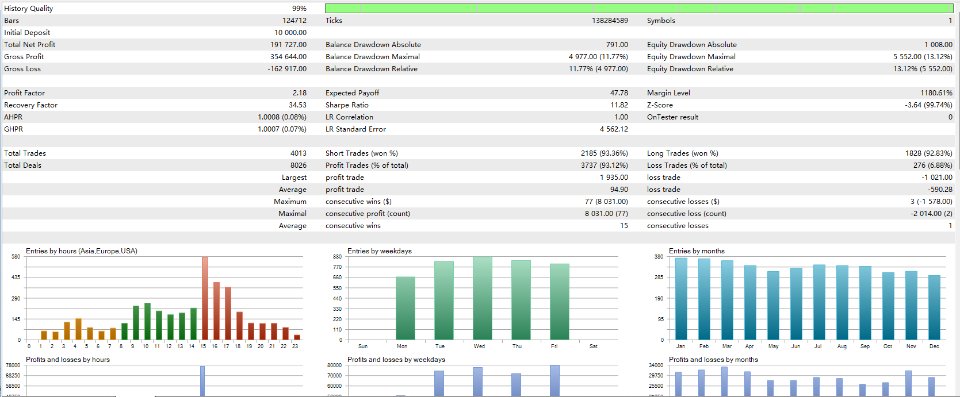Select the Gross Loss value -162 917.00
The height and width of the screenshot is (397, 960).
point(287,69)
